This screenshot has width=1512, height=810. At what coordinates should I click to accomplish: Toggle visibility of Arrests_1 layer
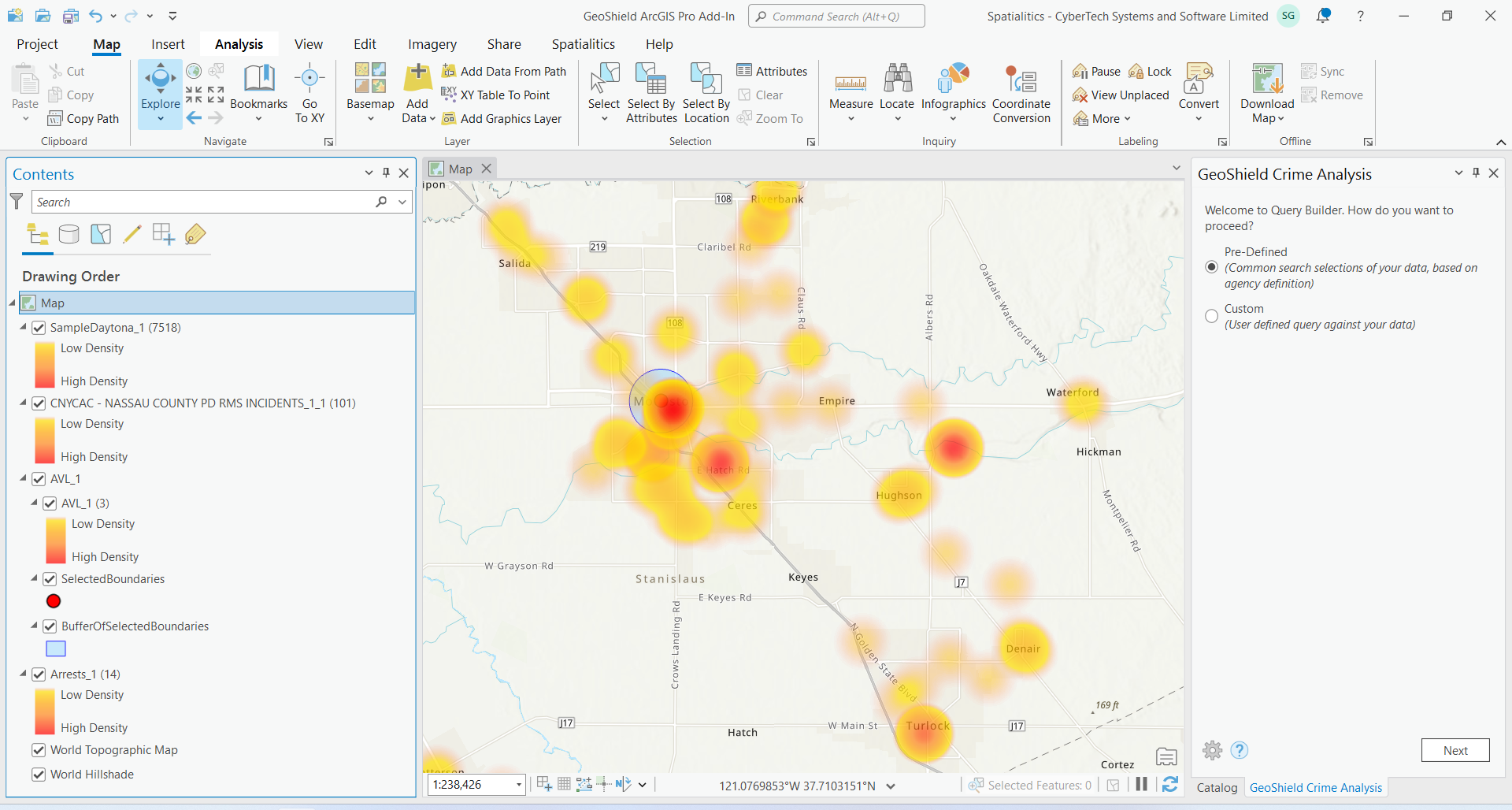[39, 674]
